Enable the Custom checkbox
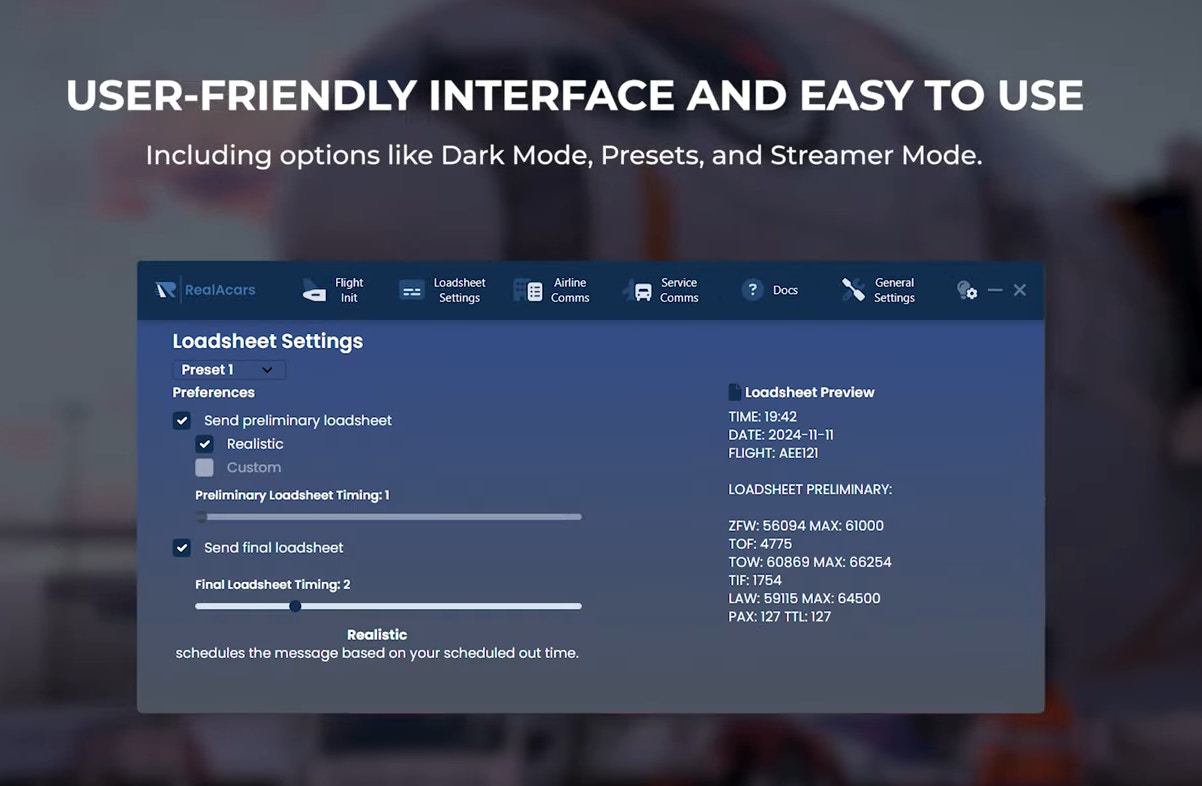The height and width of the screenshot is (786, 1202). click(x=204, y=467)
